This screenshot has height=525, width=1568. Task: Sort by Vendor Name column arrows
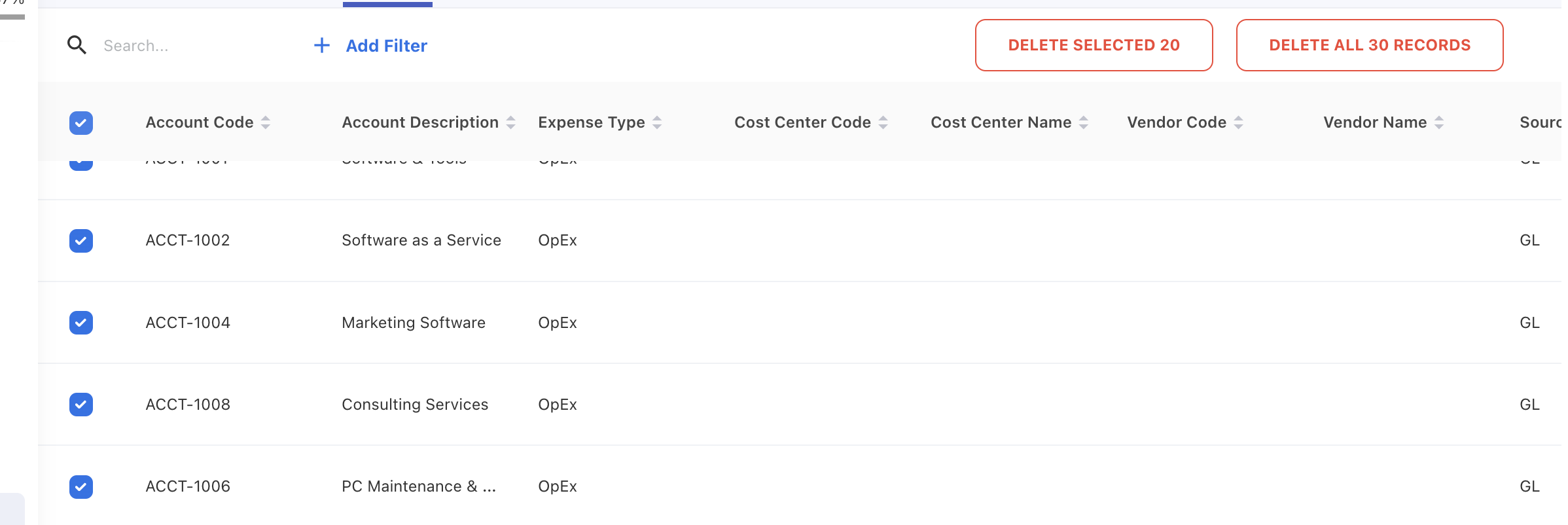pos(1439,122)
